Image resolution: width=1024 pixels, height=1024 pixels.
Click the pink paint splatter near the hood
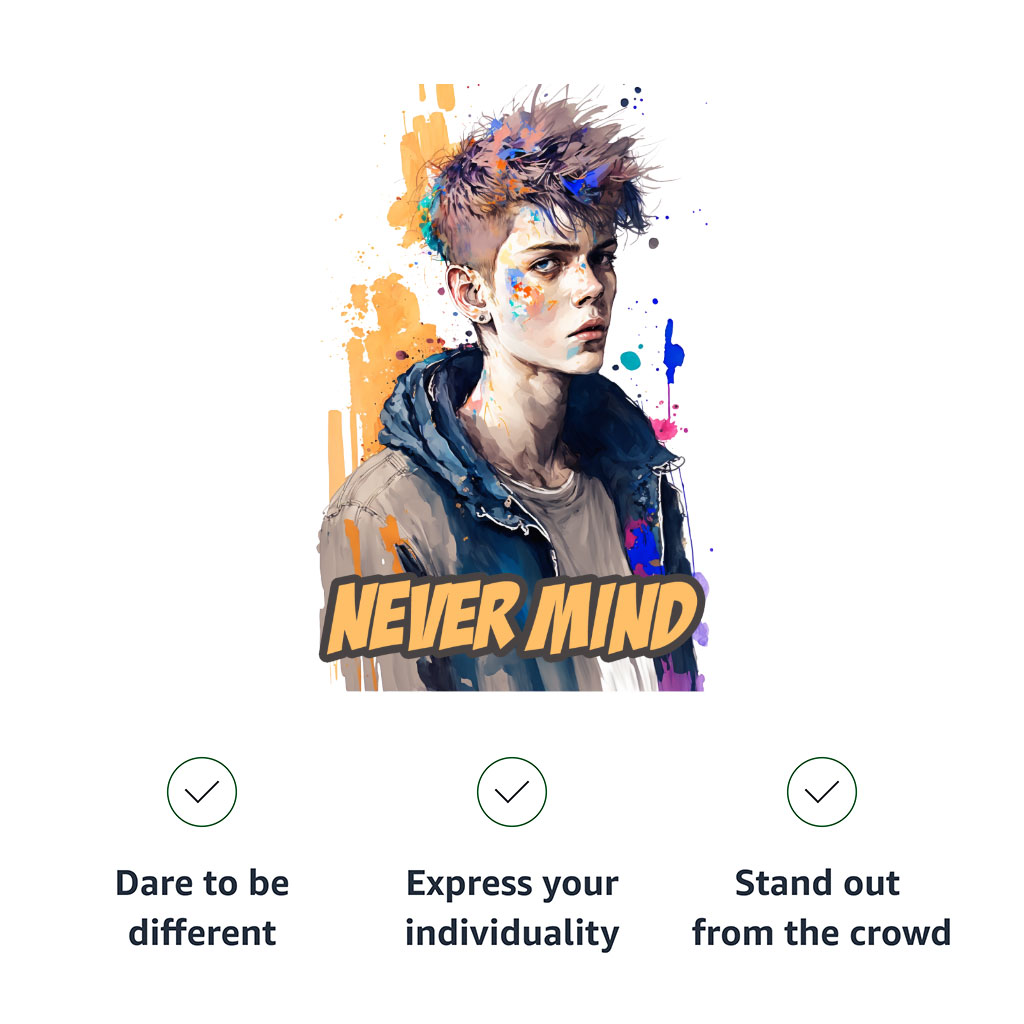[665, 428]
